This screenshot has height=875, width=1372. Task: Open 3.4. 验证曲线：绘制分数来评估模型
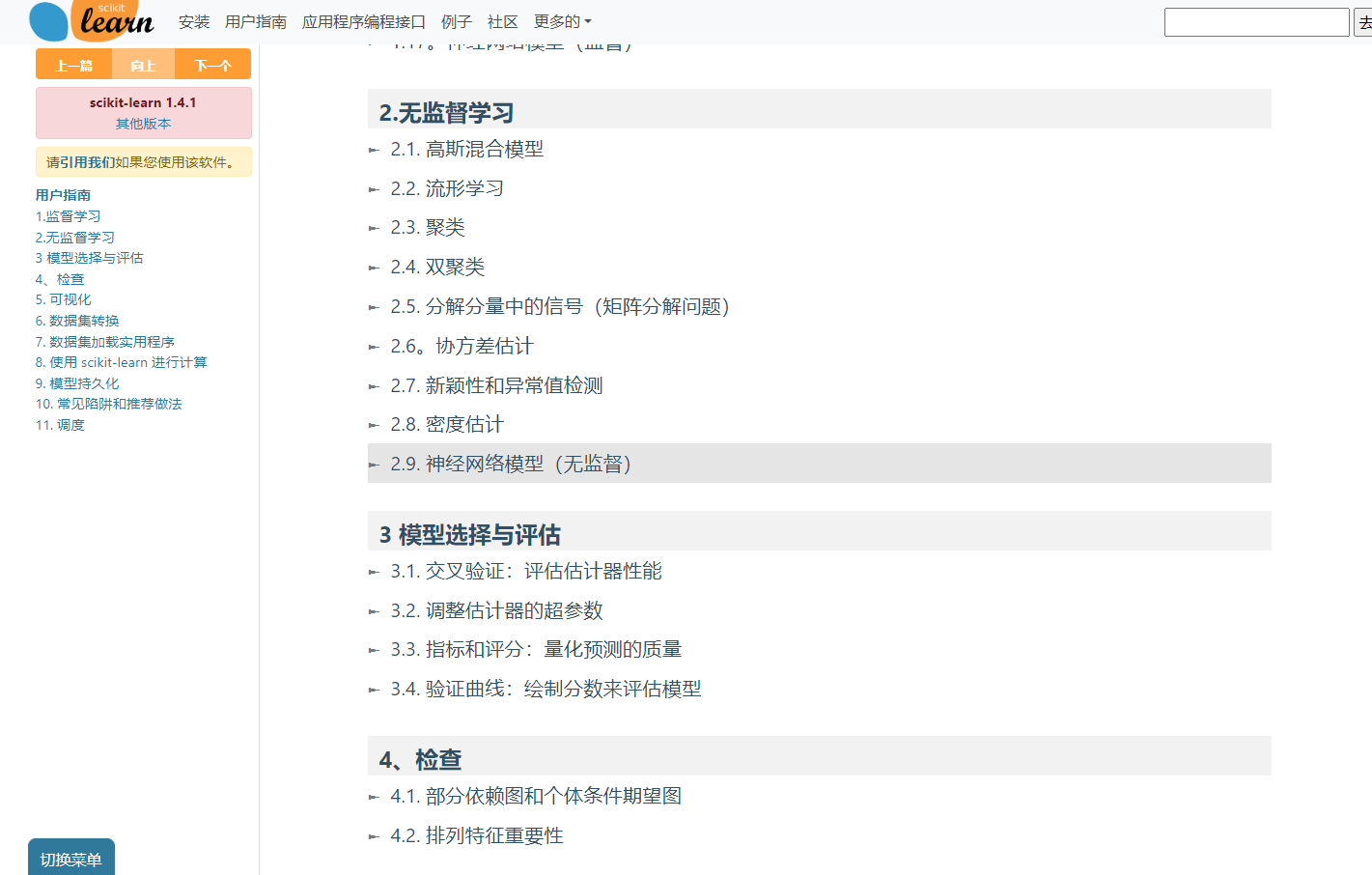tap(546, 689)
